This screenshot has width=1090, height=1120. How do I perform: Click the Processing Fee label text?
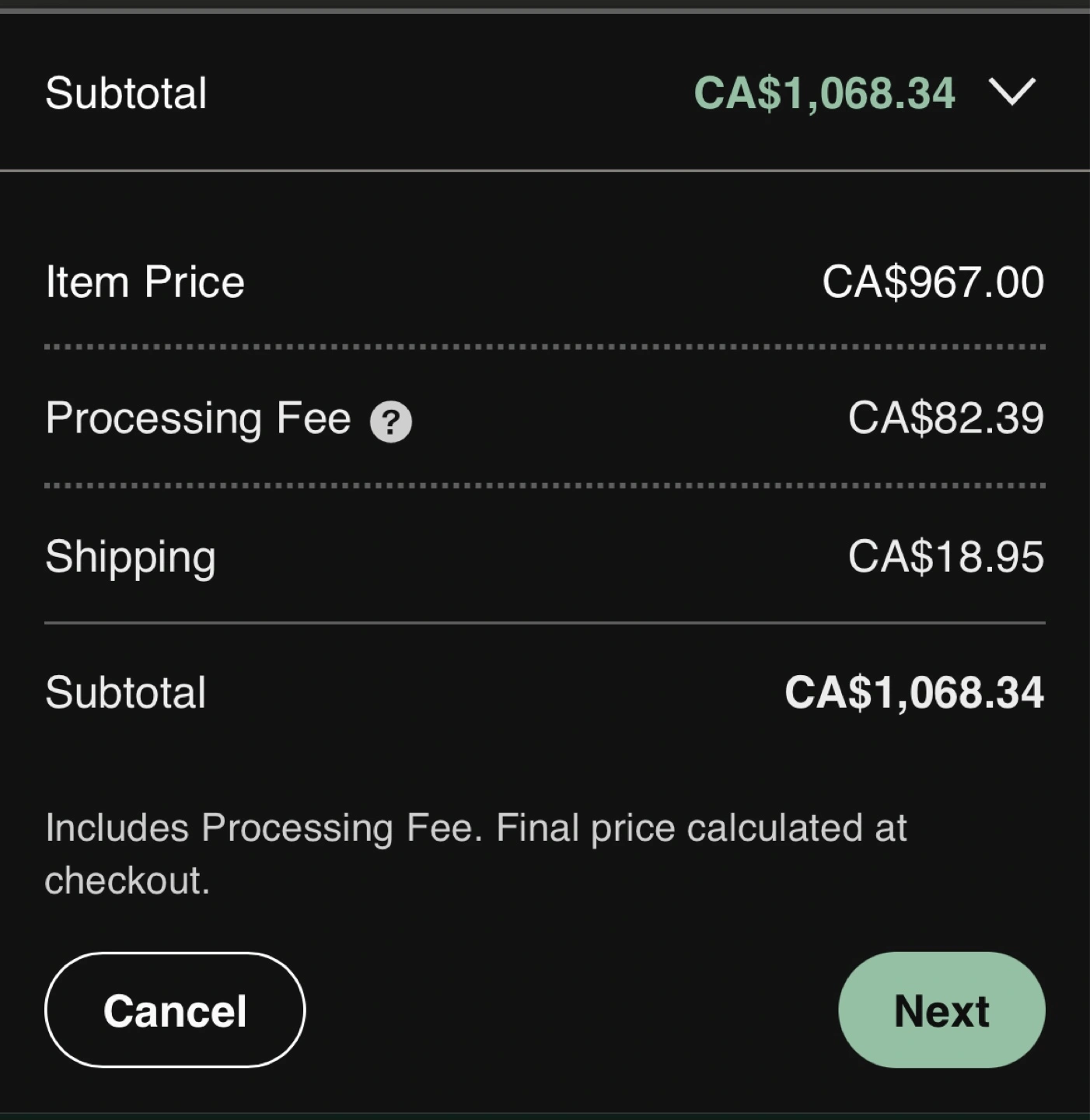tap(198, 418)
